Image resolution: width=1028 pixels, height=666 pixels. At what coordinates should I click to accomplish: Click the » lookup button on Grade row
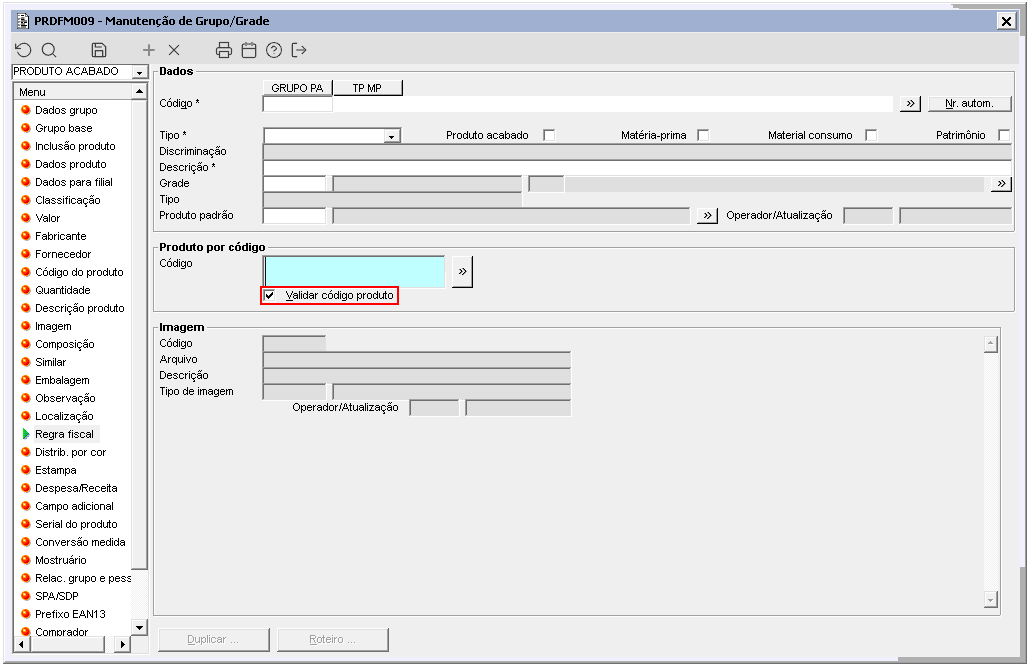click(1001, 184)
